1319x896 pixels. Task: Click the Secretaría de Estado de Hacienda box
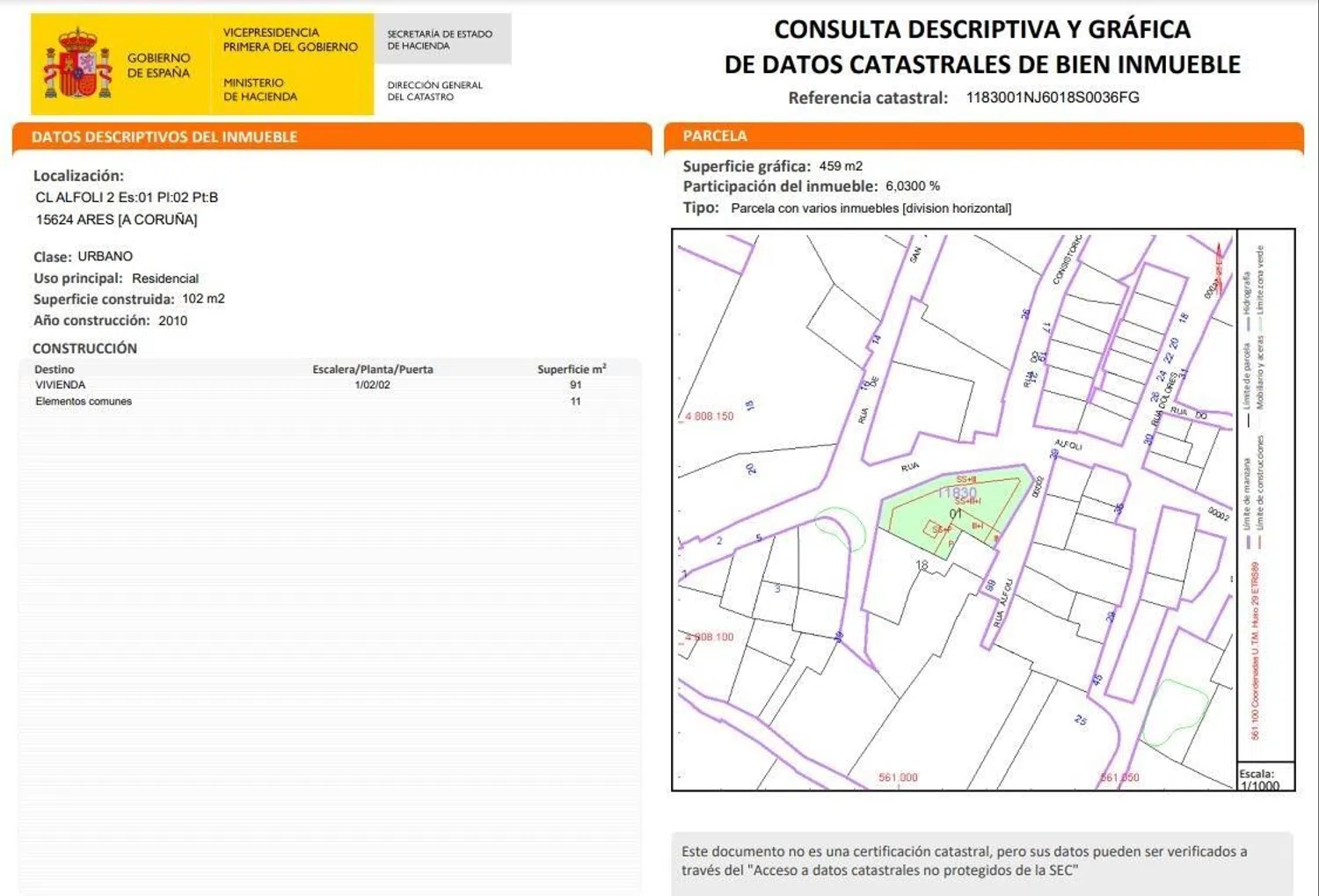coord(440,40)
